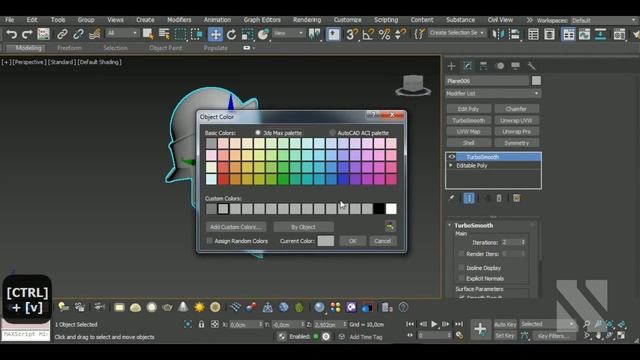Click the Select and Link chain icon
The image size is (640, 360).
click(62, 34)
